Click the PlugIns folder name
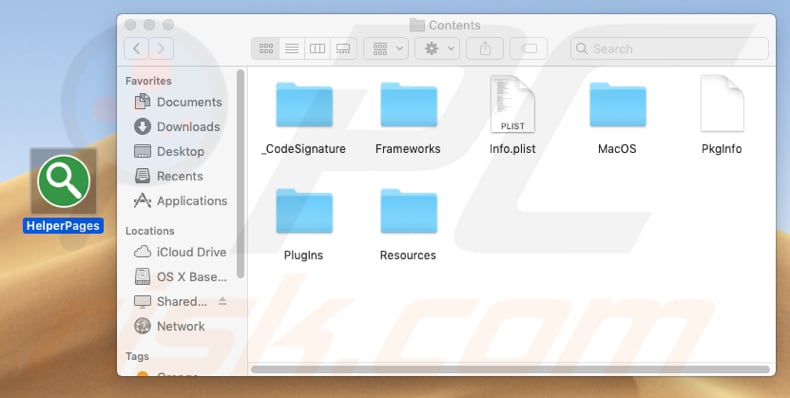Image resolution: width=790 pixels, height=398 pixels. tap(303, 255)
